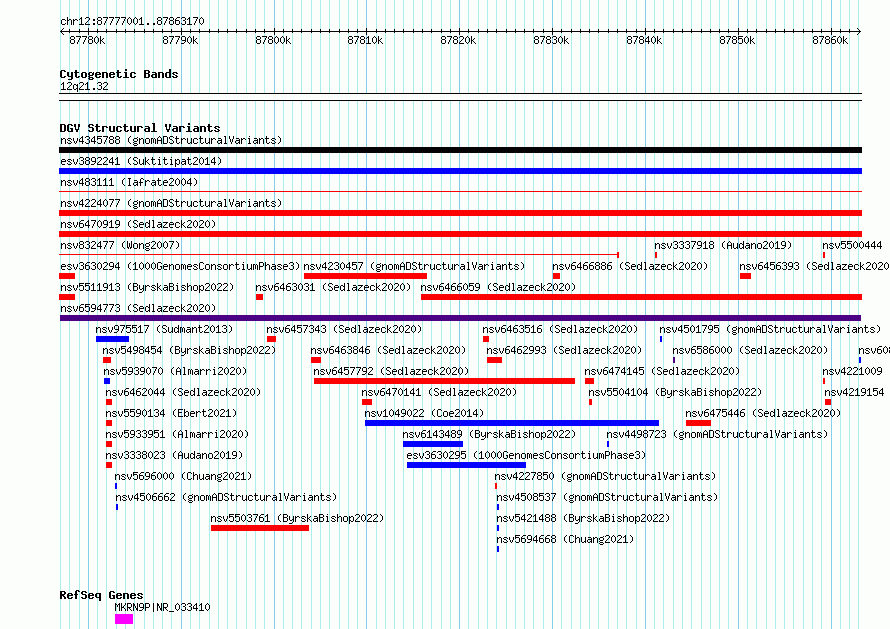Click nsv6143489 (ByrskaBishop2022) label
Viewport: 890px width, 629px height.
pos(489,434)
